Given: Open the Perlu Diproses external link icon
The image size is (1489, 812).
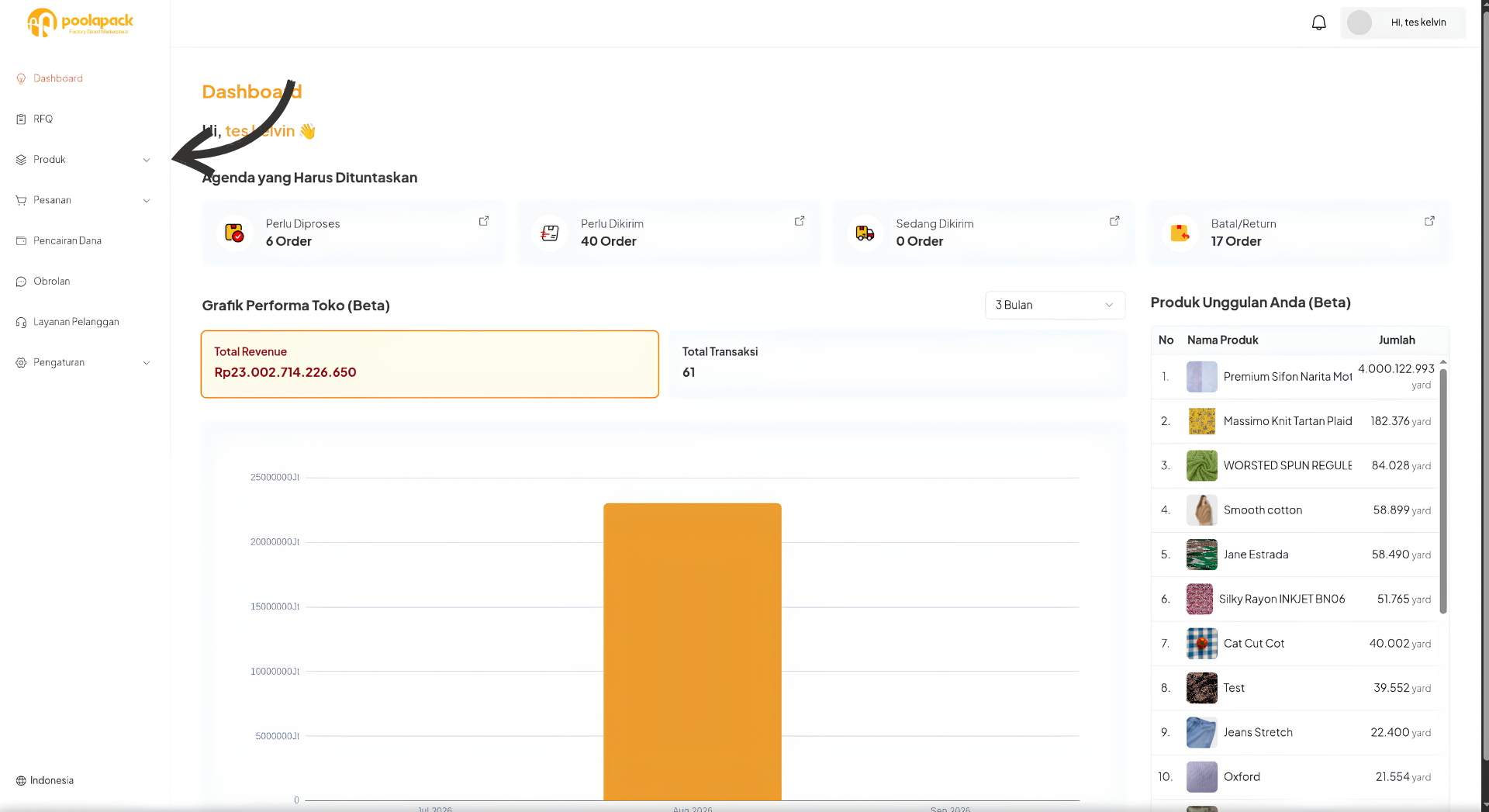Looking at the screenshot, I should 484,221.
